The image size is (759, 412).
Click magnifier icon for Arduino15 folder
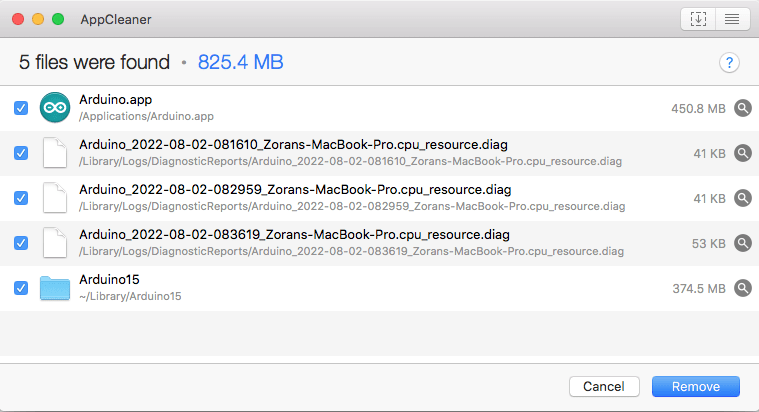(743, 288)
